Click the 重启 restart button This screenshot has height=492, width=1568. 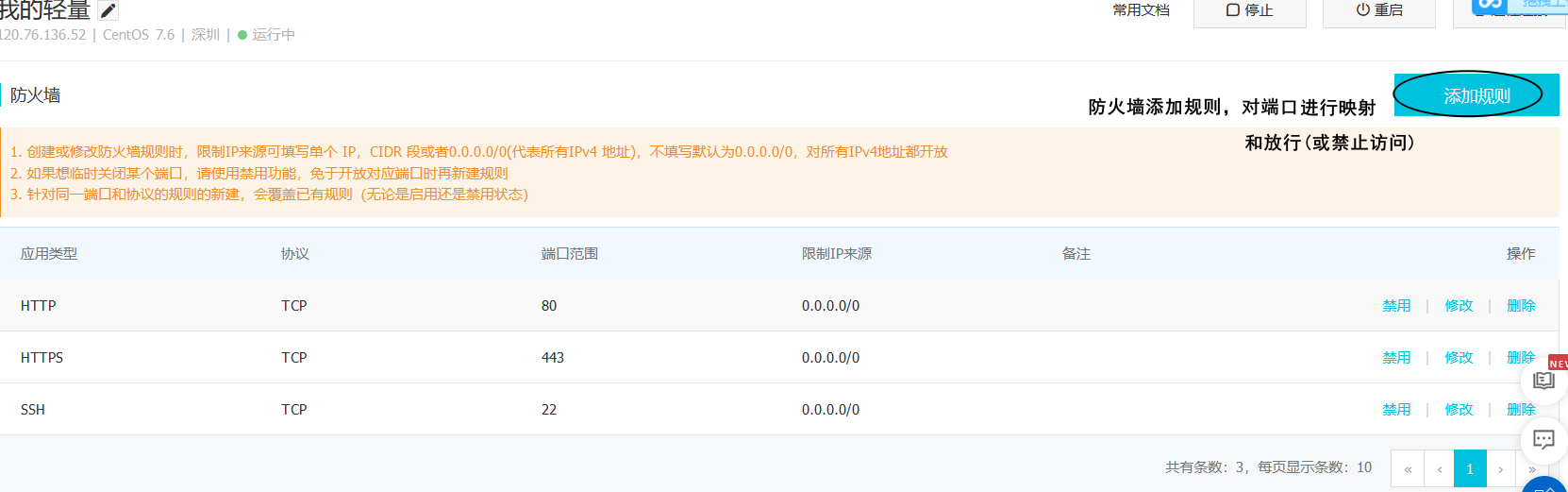pyautogui.click(x=1379, y=11)
